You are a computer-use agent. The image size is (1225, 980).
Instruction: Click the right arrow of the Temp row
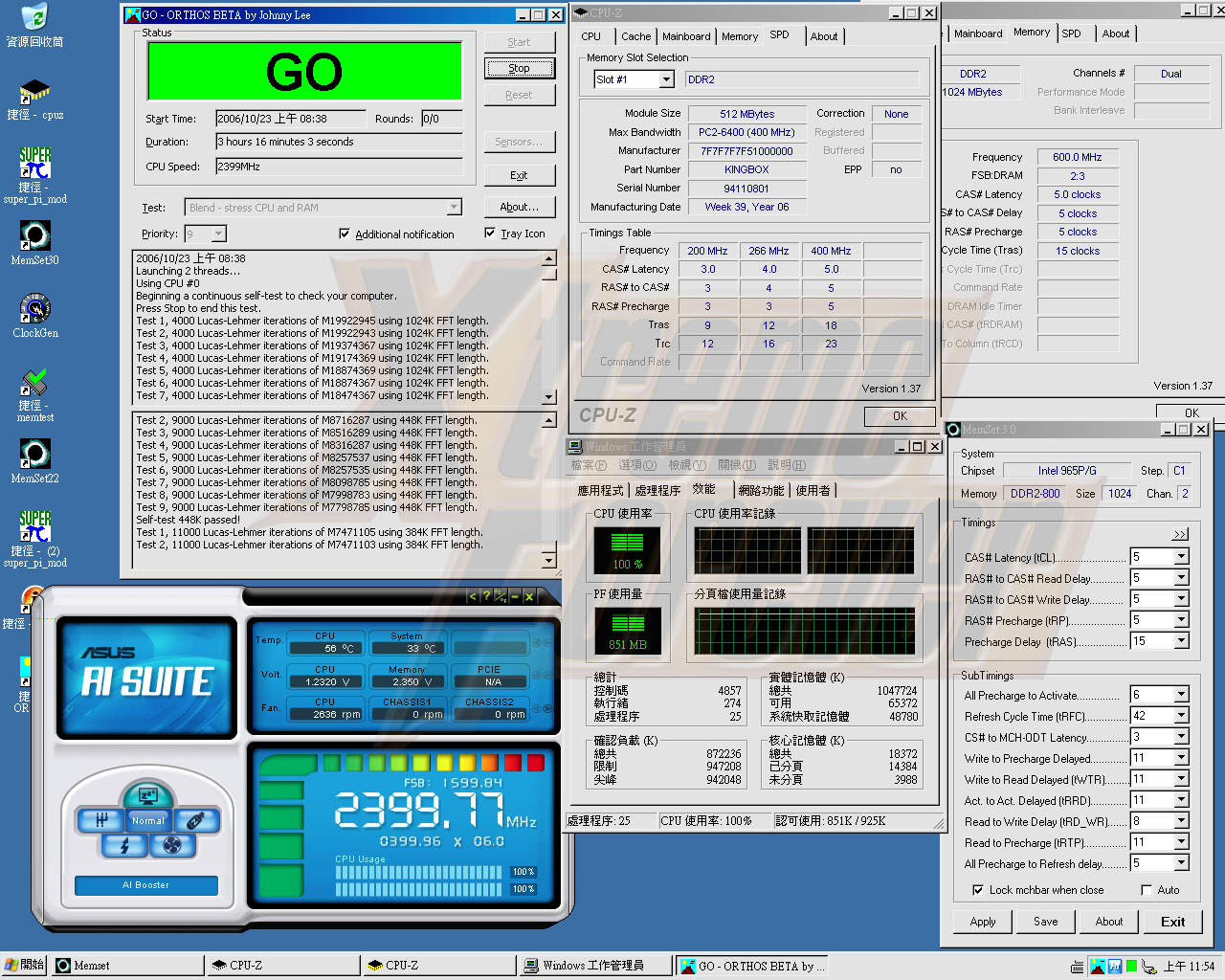pos(547,642)
